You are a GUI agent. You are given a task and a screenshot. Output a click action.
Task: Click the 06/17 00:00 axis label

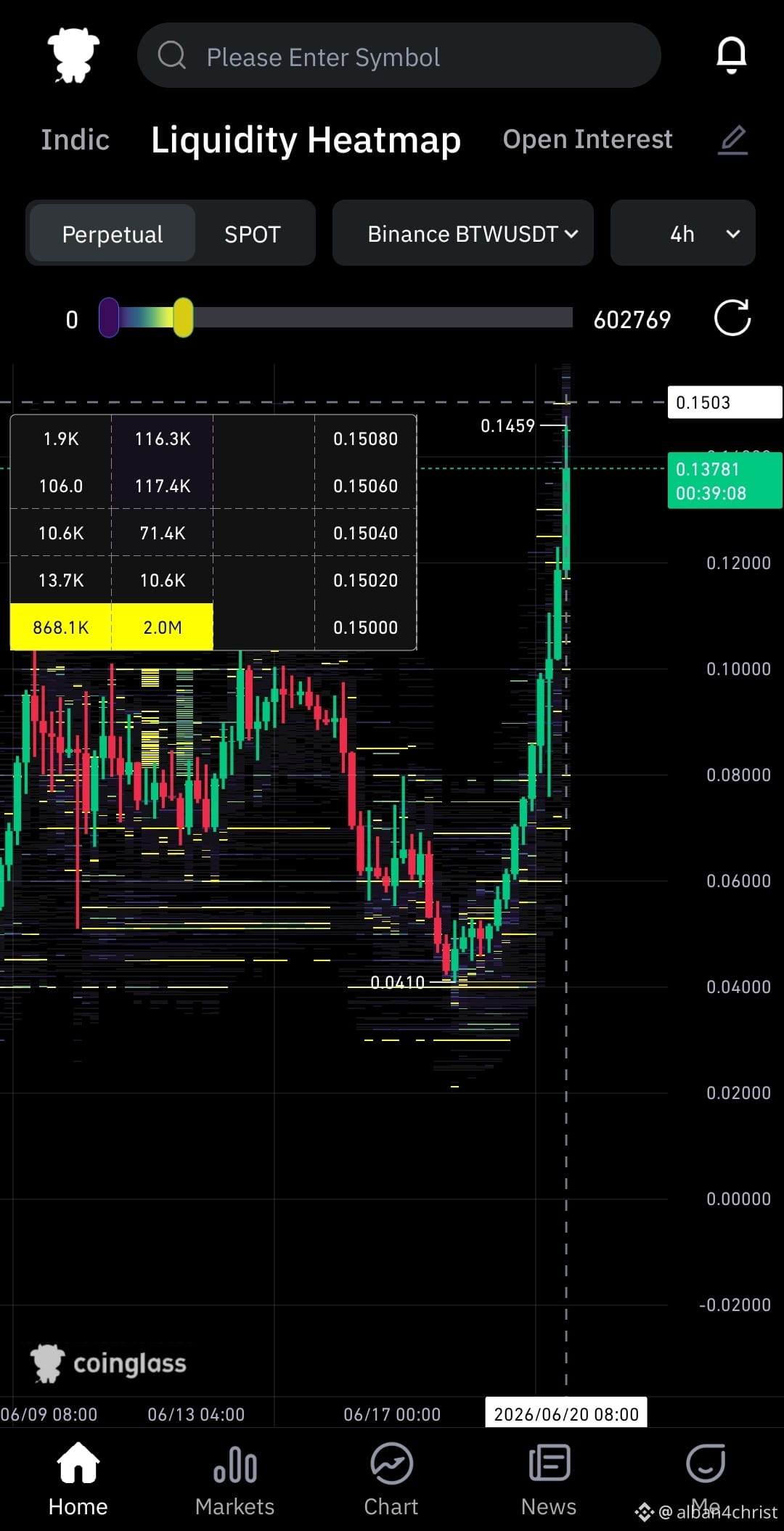392,1414
